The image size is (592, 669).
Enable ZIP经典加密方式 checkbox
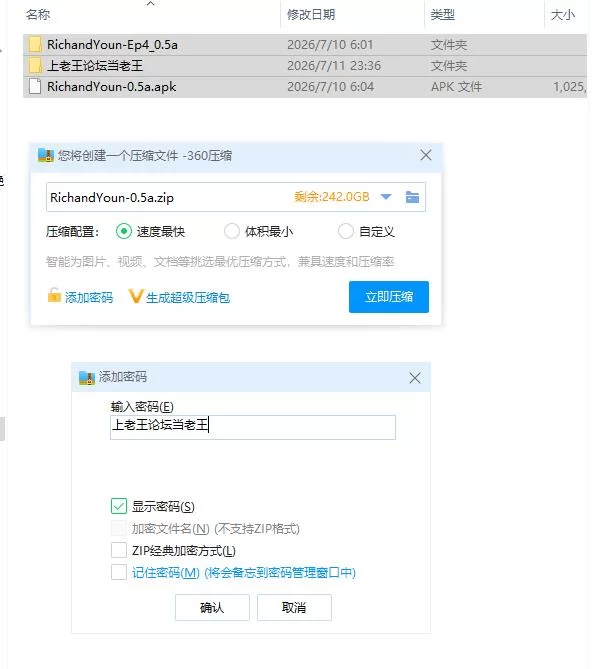pyautogui.click(x=119, y=550)
